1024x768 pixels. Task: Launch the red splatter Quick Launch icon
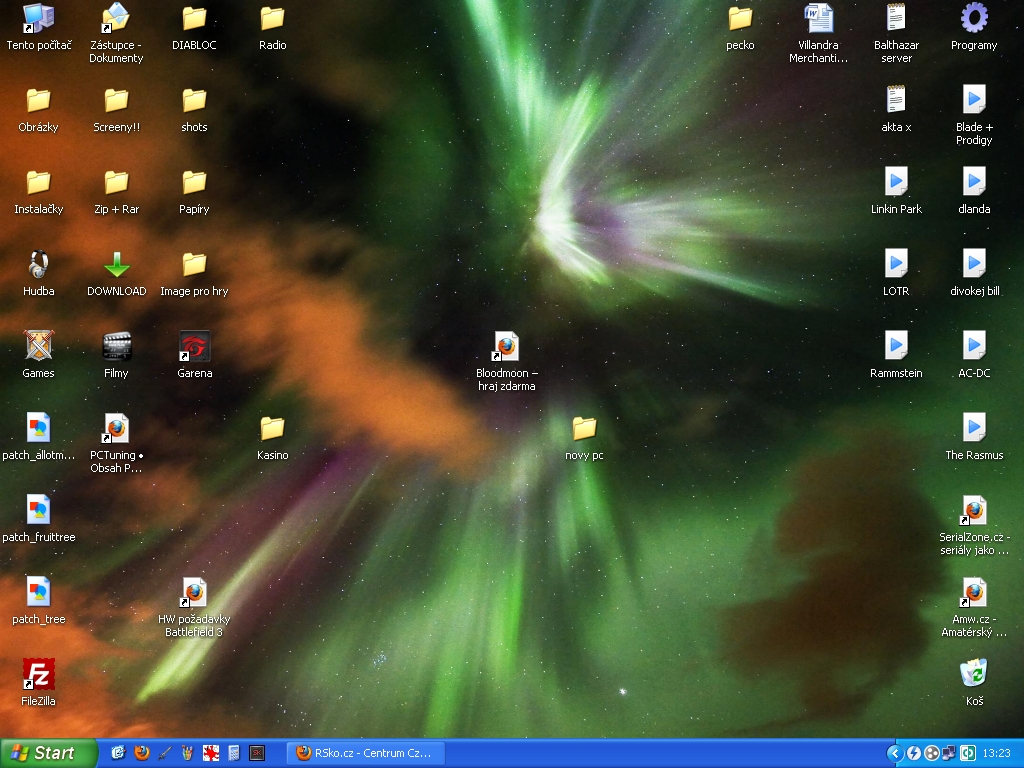click(210, 753)
